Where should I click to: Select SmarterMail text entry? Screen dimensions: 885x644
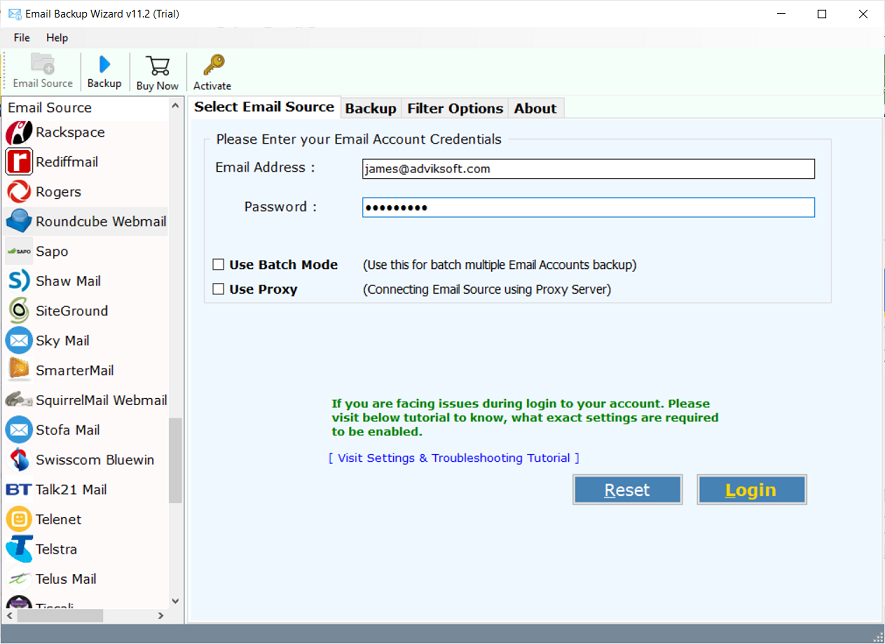click(x=75, y=370)
